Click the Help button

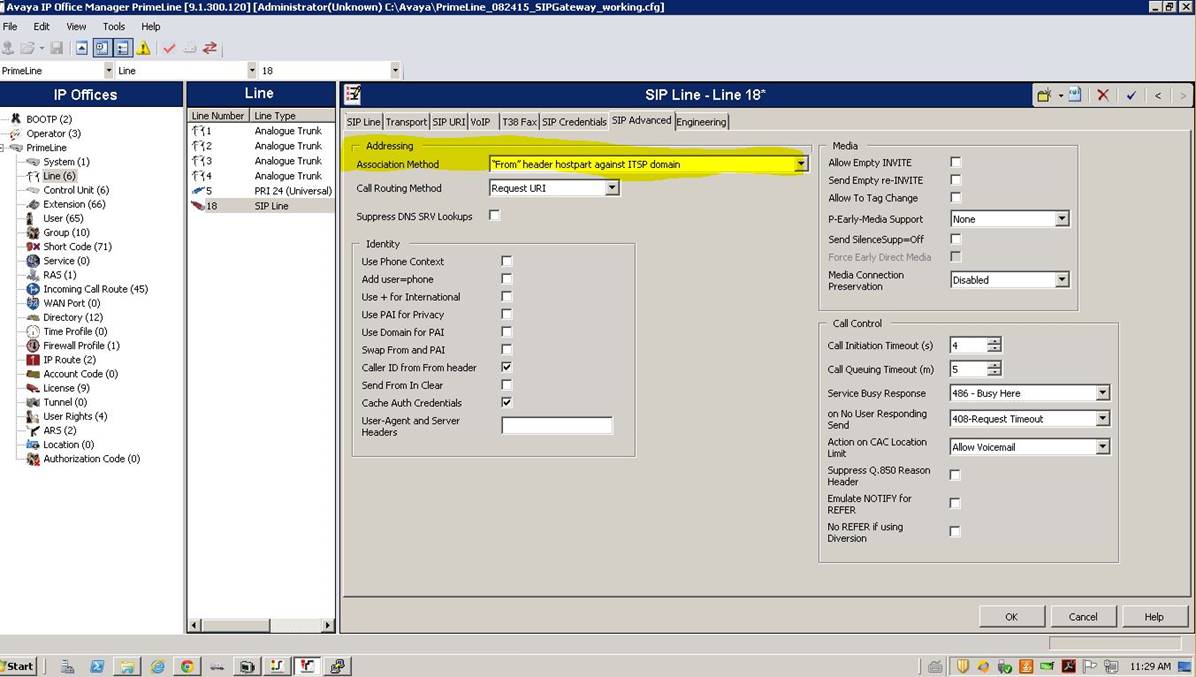pos(1154,617)
